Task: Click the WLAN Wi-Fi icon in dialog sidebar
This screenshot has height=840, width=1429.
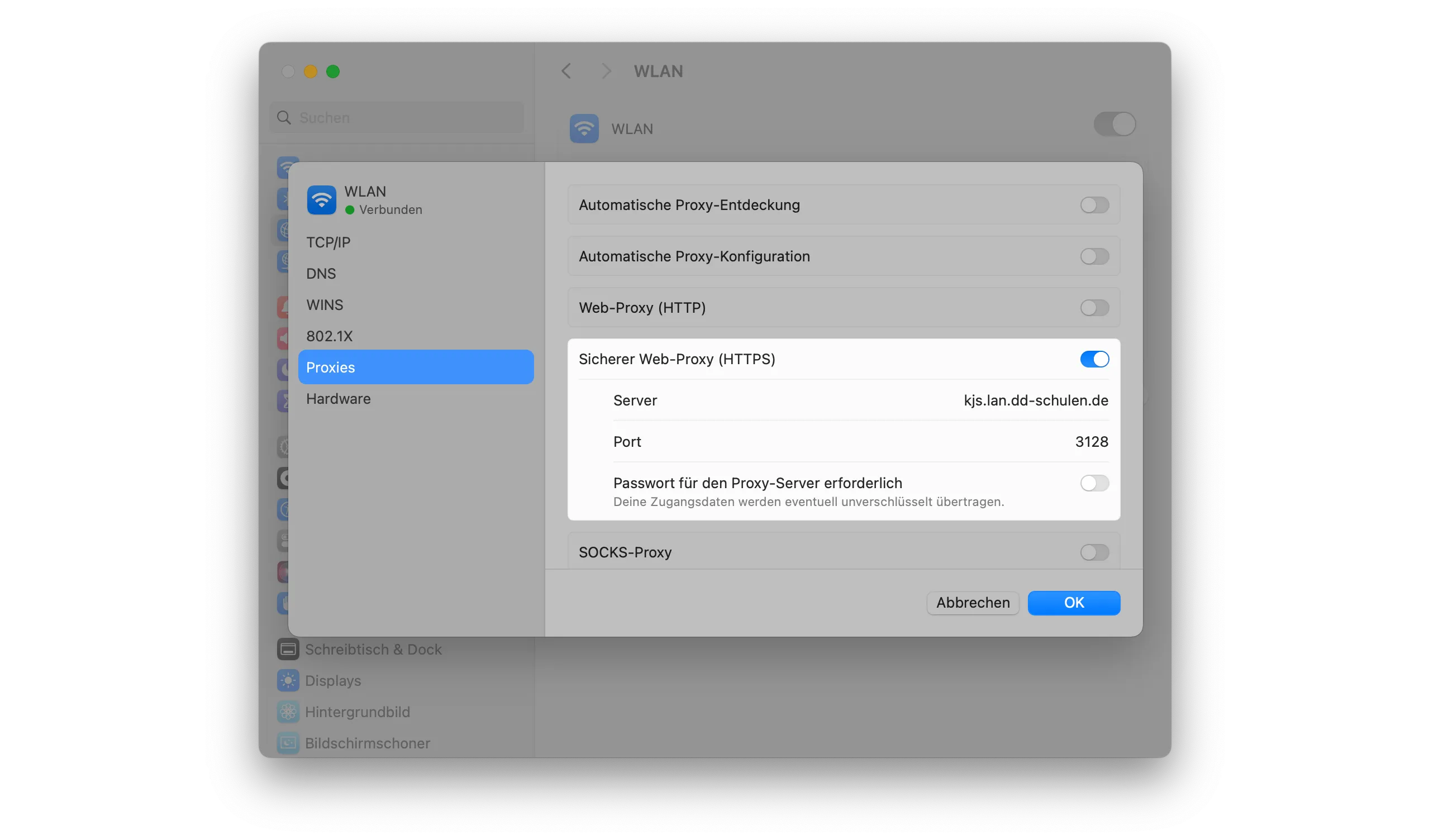Action: coord(322,200)
